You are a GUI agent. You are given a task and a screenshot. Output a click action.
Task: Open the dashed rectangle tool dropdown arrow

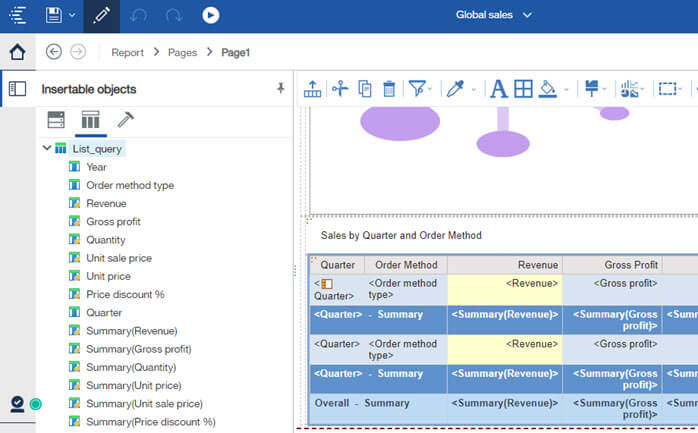[x=680, y=89]
